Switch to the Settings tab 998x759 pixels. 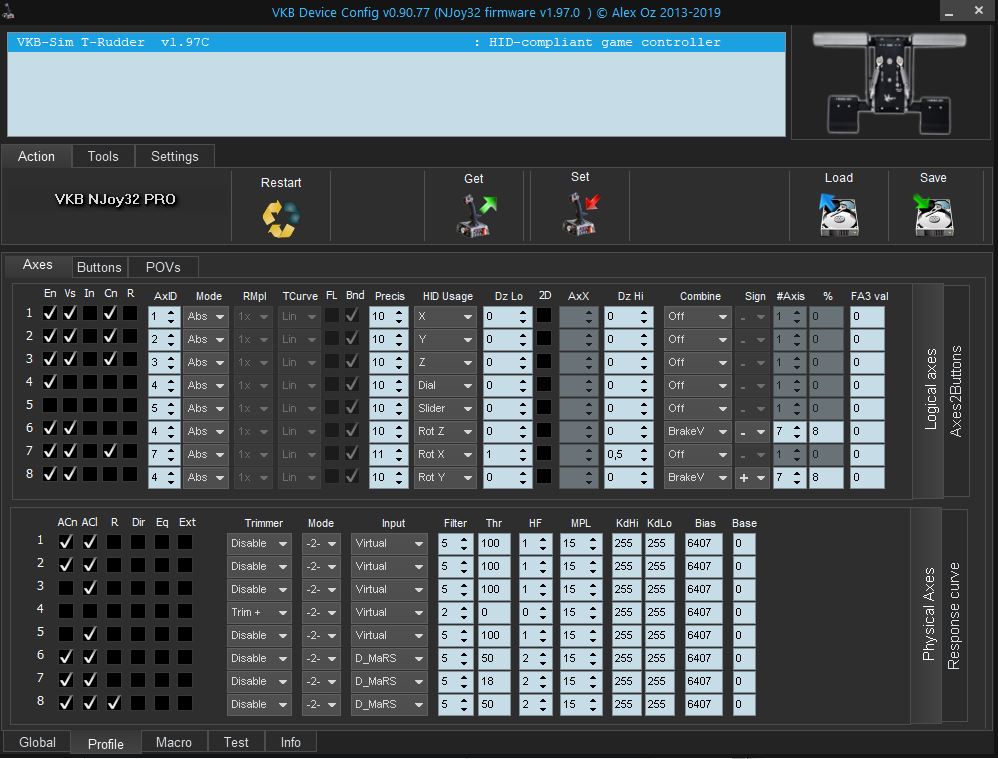click(174, 156)
